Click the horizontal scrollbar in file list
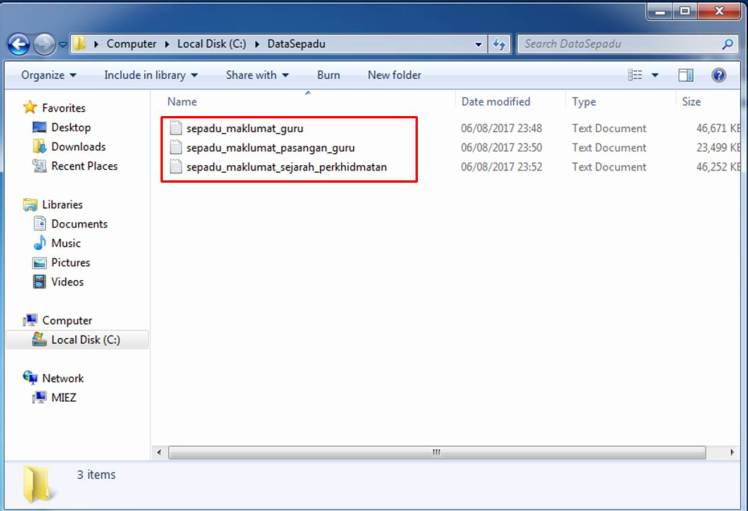 (435, 452)
